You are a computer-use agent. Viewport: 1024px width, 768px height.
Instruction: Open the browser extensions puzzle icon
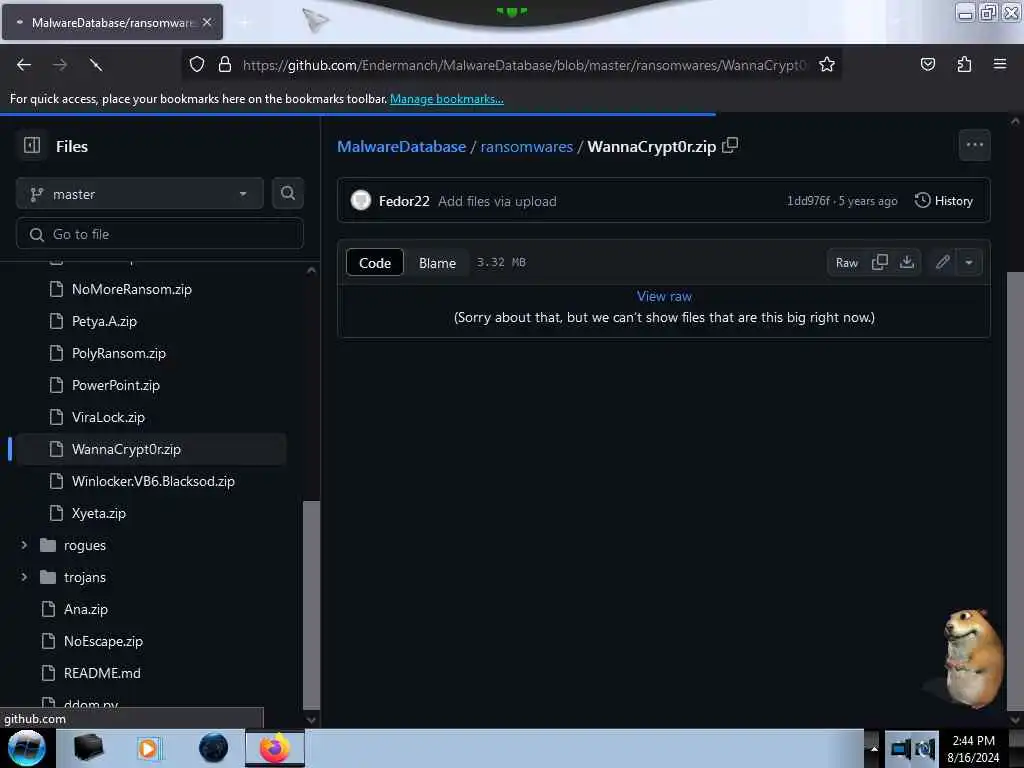[x=964, y=64]
